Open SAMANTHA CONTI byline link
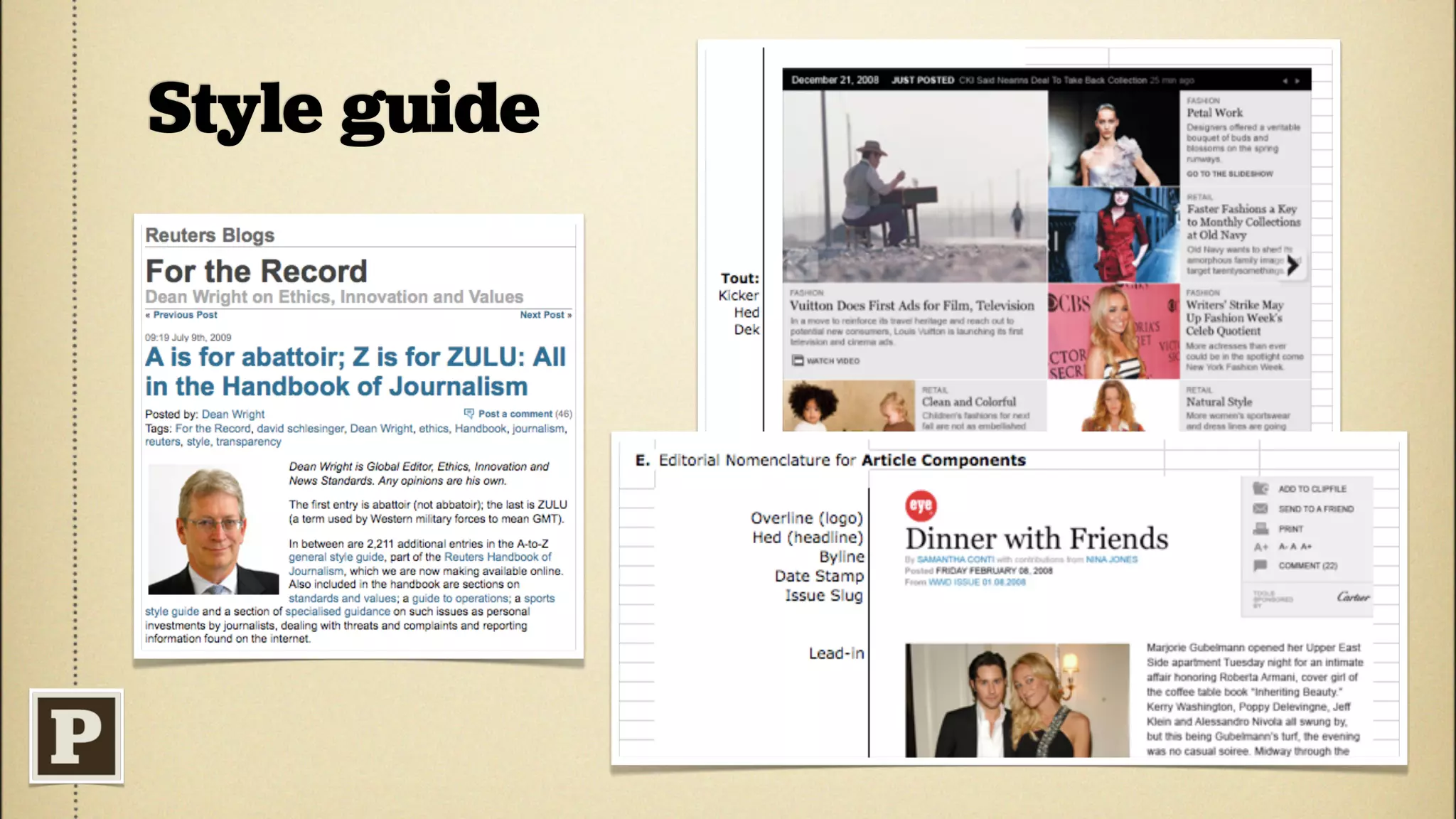Image resolution: width=1456 pixels, height=819 pixels. pos(955,560)
